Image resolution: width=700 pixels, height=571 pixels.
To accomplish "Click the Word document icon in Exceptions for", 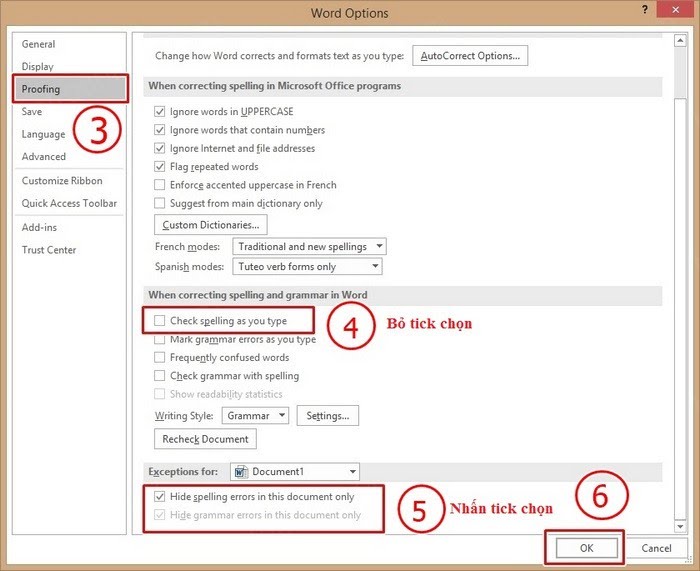I will click(x=241, y=471).
